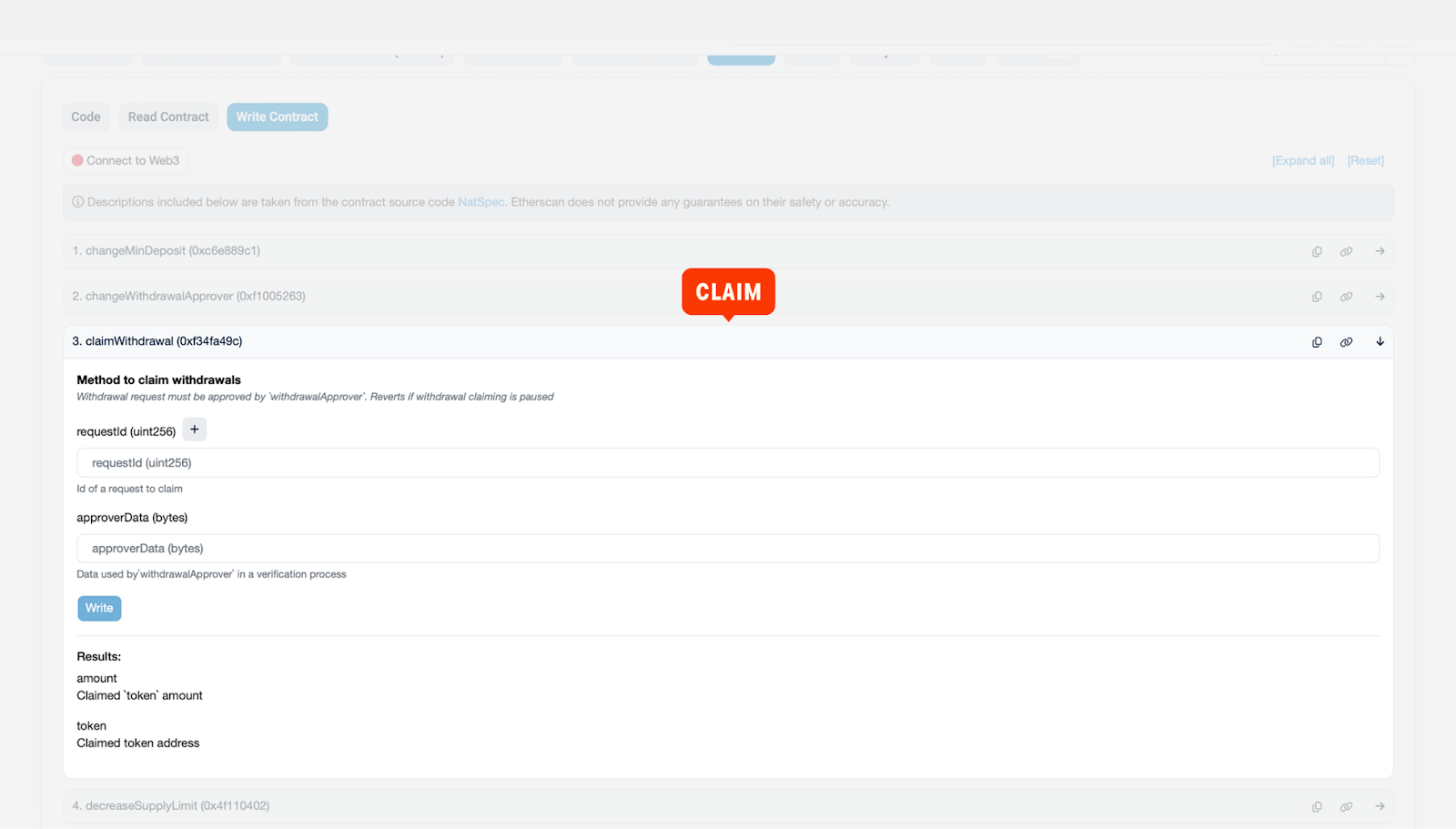Click the changeWithdrawalApprover permalink icon
The width and height of the screenshot is (1456, 829).
[x=1346, y=297]
